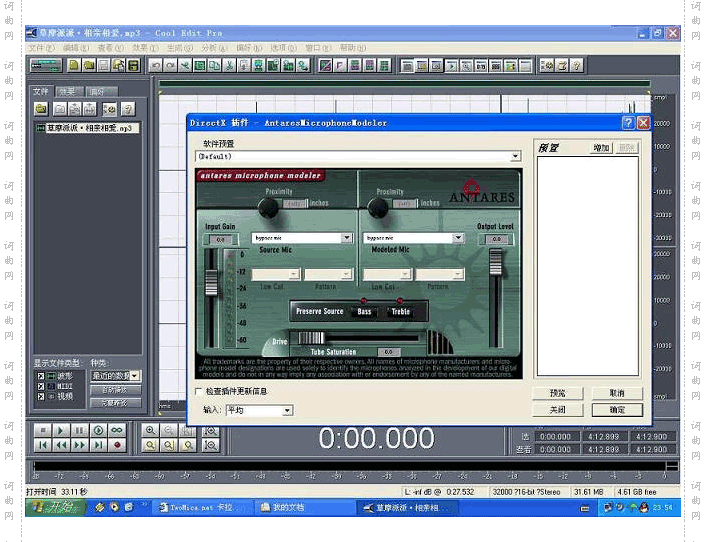Screen dimensions: 706x542
Task: Click the Fast Forward double-arrow button
Action: (x=80, y=445)
